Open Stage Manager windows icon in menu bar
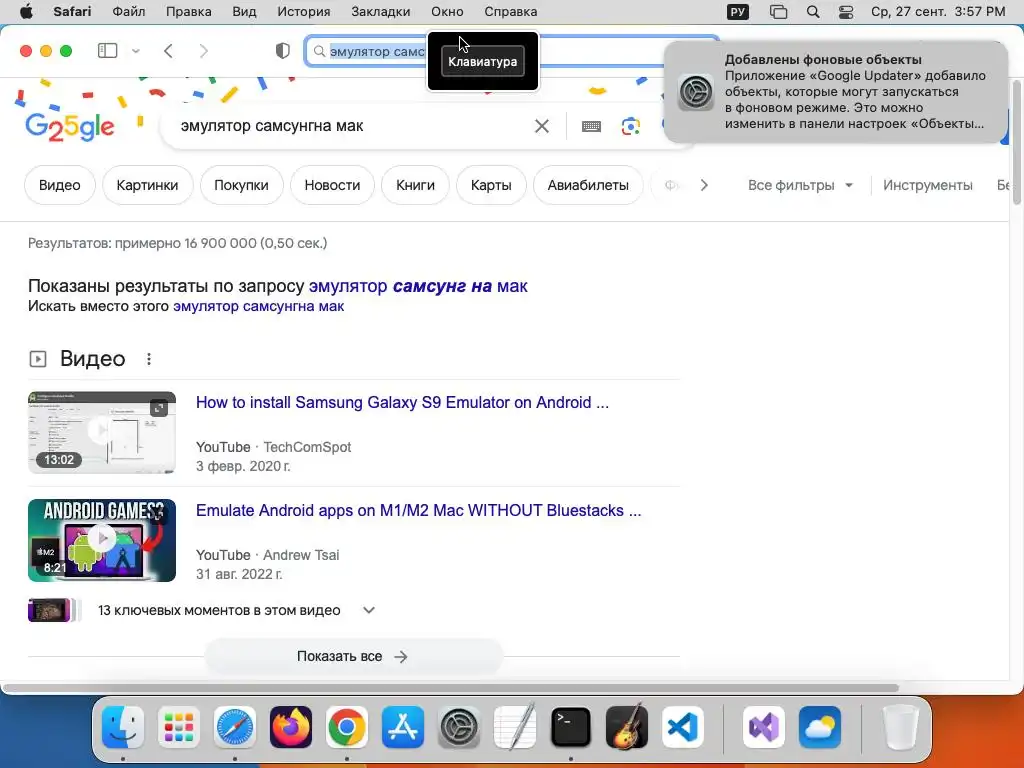The image size is (1024, 768). point(778,12)
